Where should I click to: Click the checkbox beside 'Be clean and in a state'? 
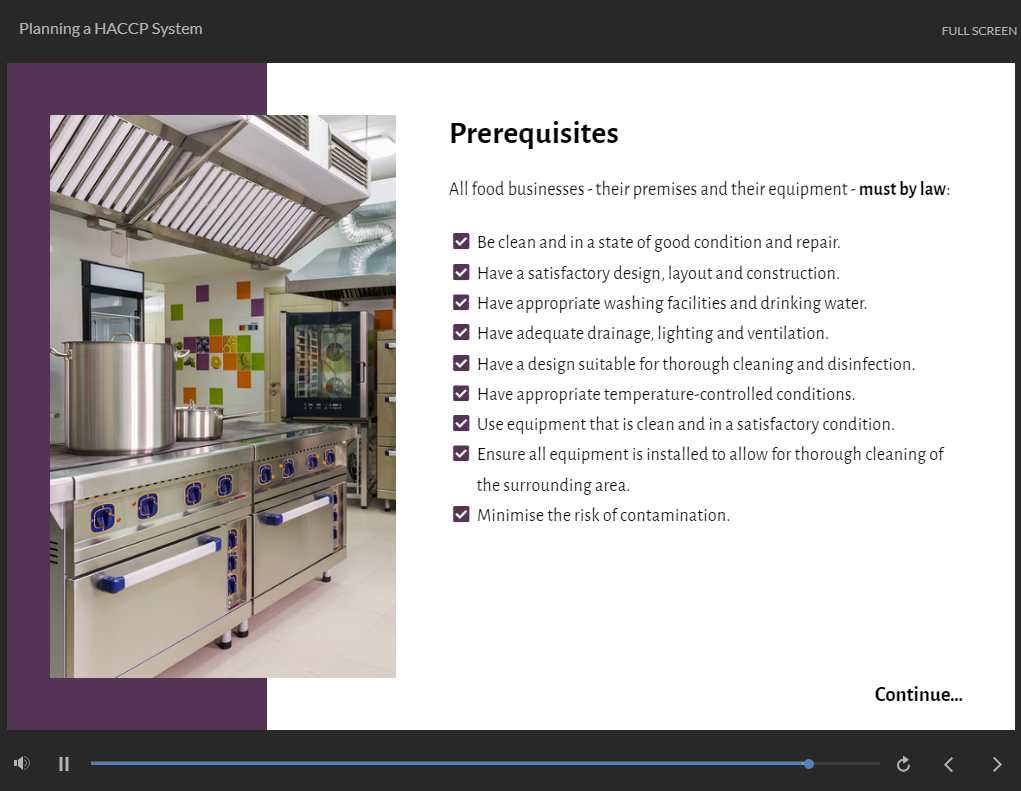tap(461, 241)
